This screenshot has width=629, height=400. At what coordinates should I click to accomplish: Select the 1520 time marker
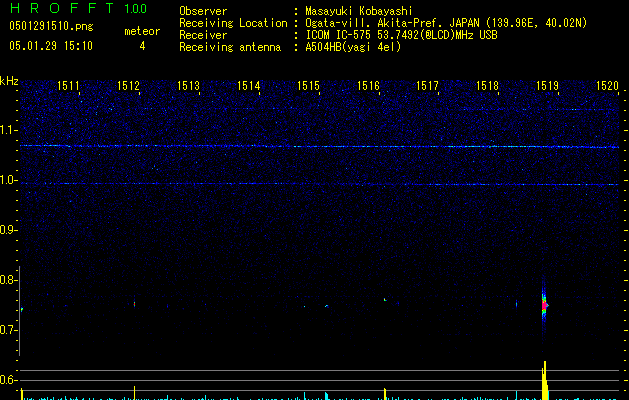pyautogui.click(x=607, y=87)
